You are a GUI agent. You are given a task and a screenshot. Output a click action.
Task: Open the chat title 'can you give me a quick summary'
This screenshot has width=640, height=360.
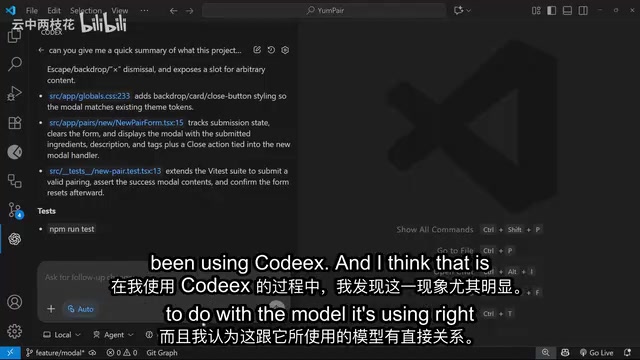coord(145,50)
